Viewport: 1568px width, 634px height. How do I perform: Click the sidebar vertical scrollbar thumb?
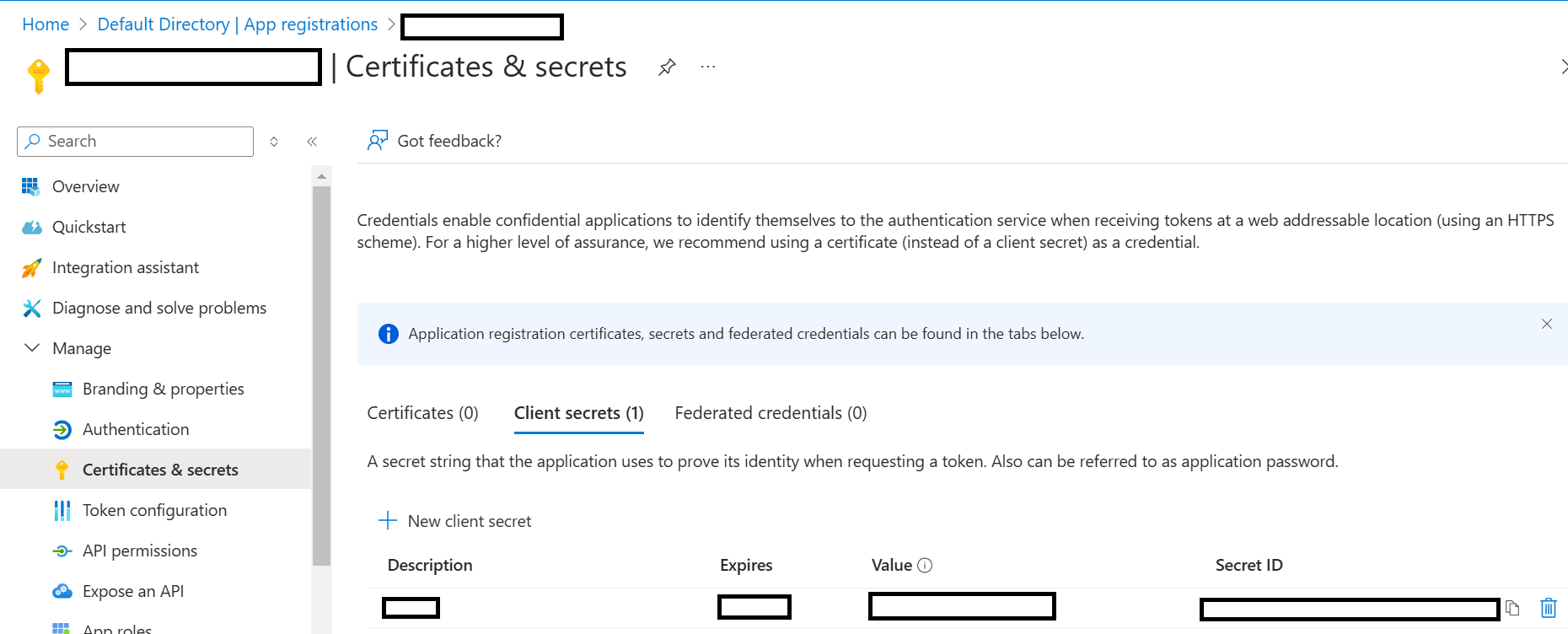click(321, 376)
